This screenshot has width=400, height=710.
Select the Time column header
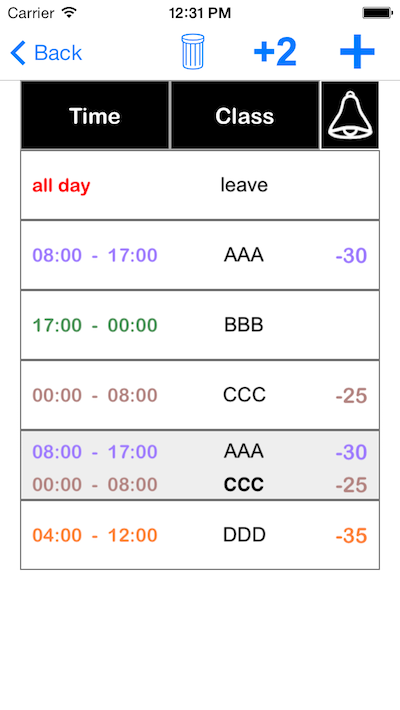(95, 115)
